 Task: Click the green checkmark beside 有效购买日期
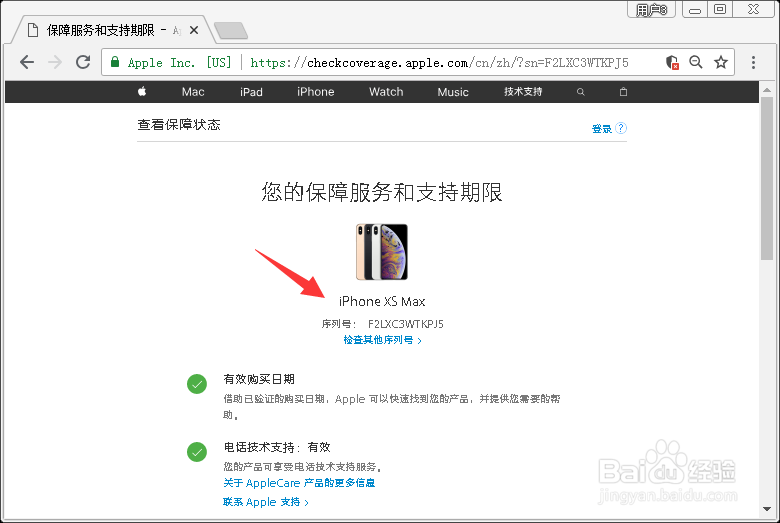(x=197, y=384)
